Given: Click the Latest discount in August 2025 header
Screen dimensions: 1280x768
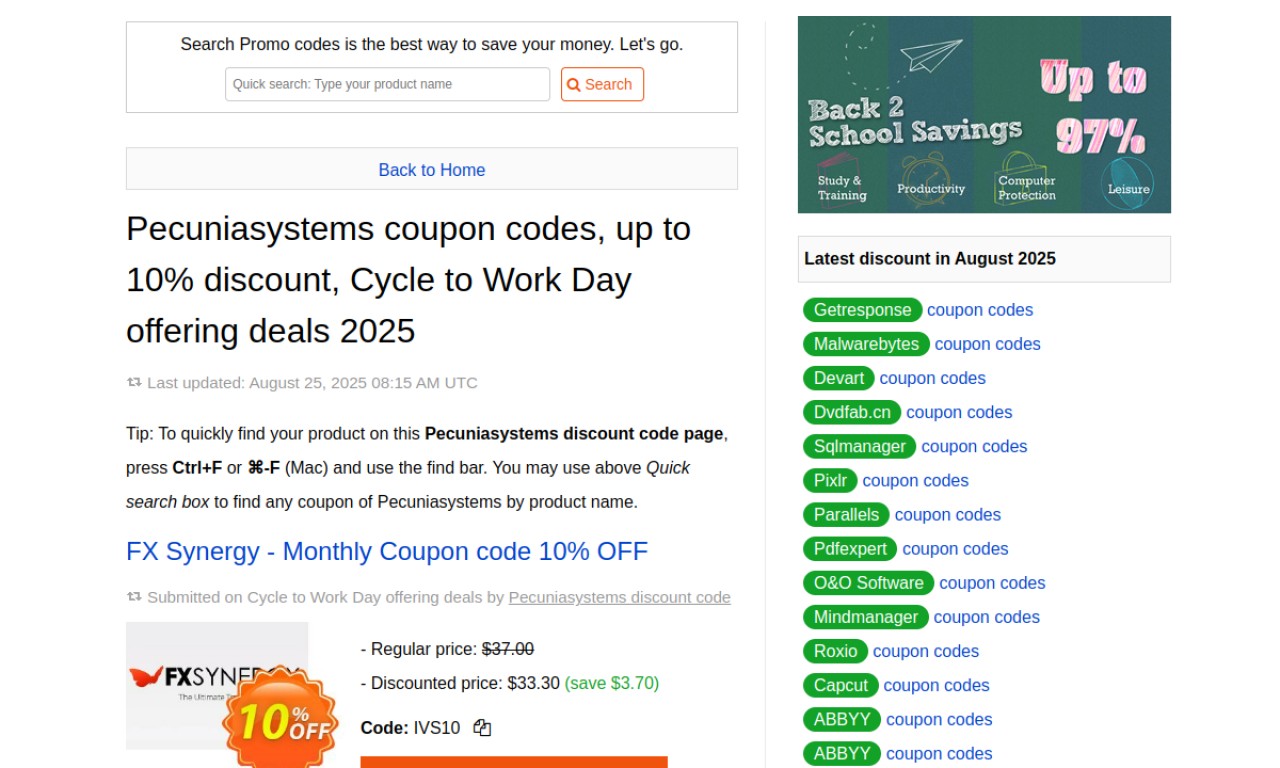Looking at the screenshot, I should point(984,259).
